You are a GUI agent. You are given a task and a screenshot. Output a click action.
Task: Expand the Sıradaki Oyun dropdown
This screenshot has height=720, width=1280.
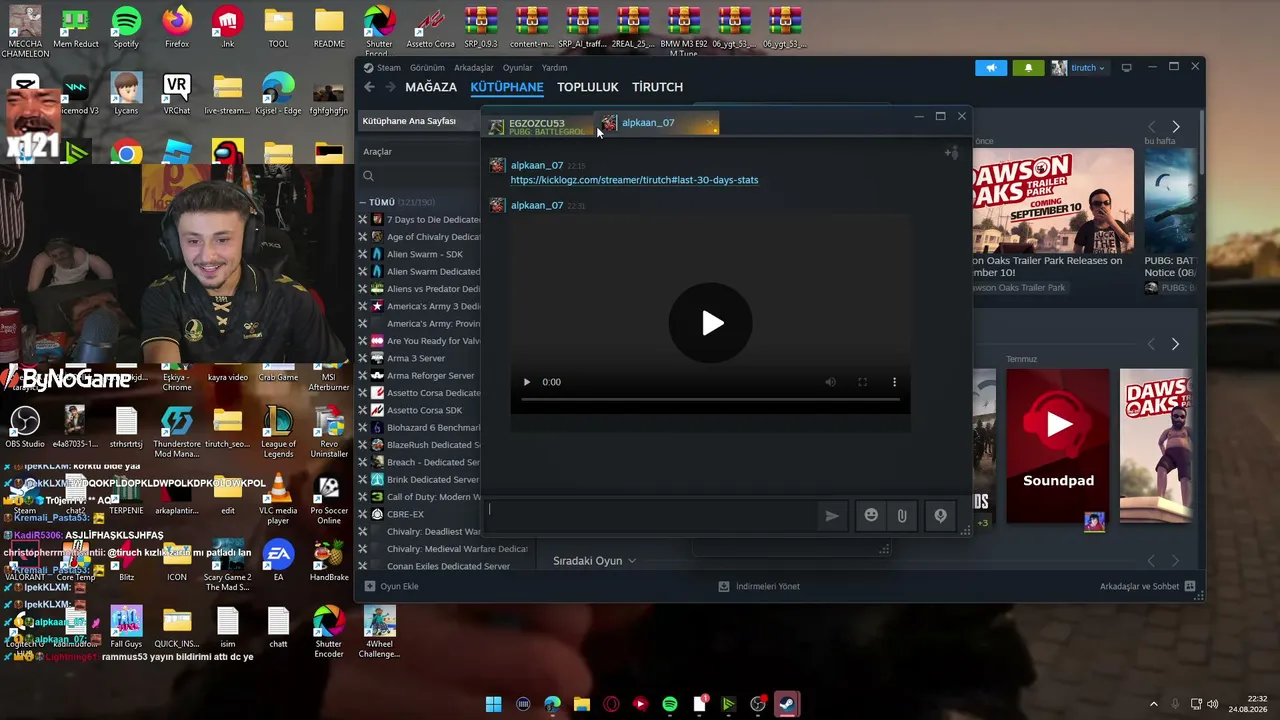pos(594,561)
